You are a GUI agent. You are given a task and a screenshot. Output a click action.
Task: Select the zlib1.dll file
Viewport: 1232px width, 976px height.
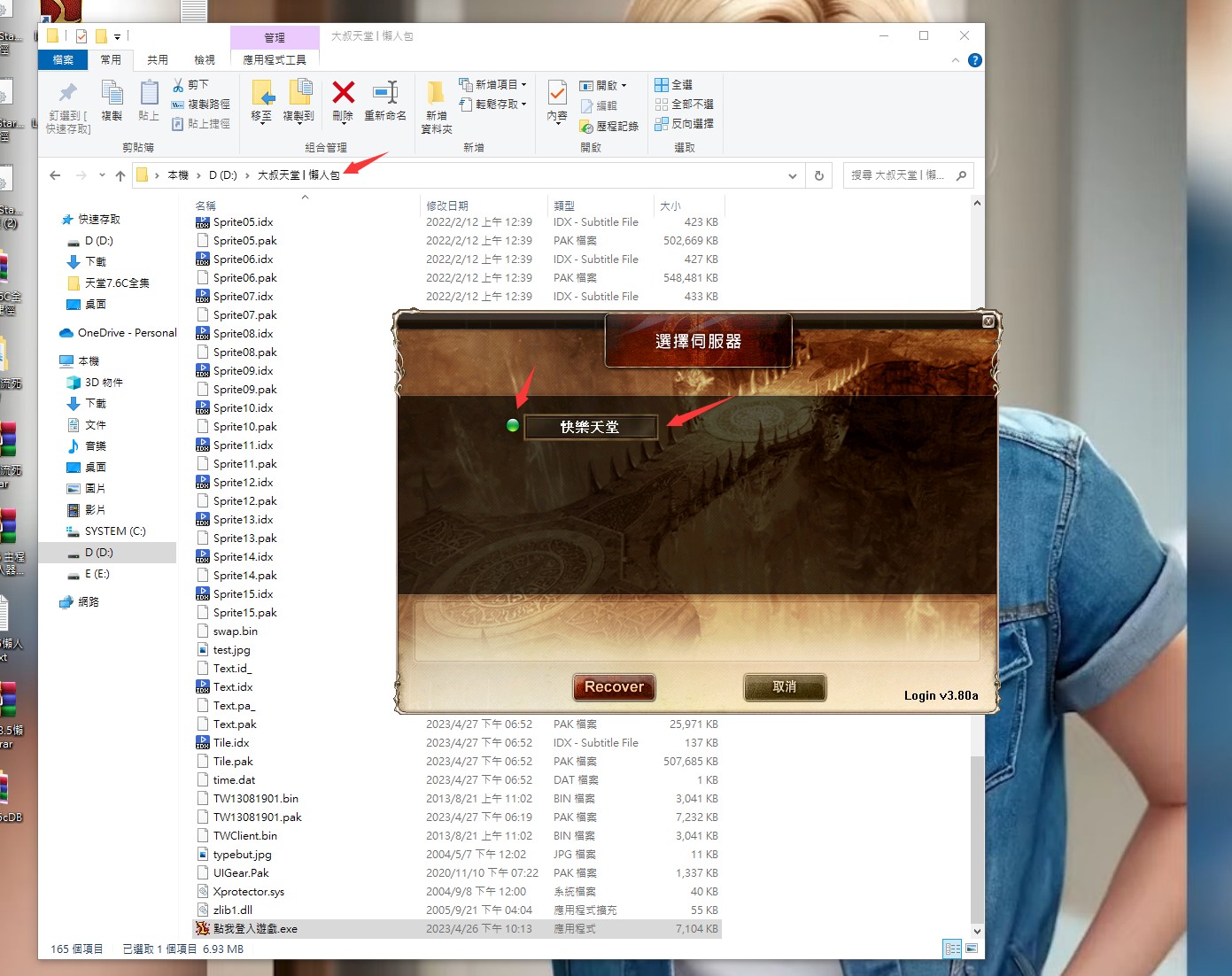pos(232,910)
